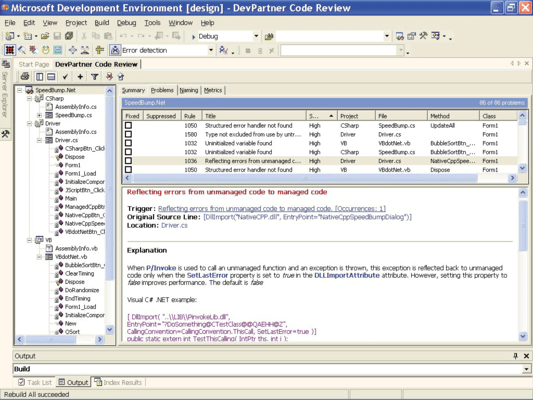The image size is (533, 400).
Task: Toggle the horizontal split layout button
Action: 51,77
